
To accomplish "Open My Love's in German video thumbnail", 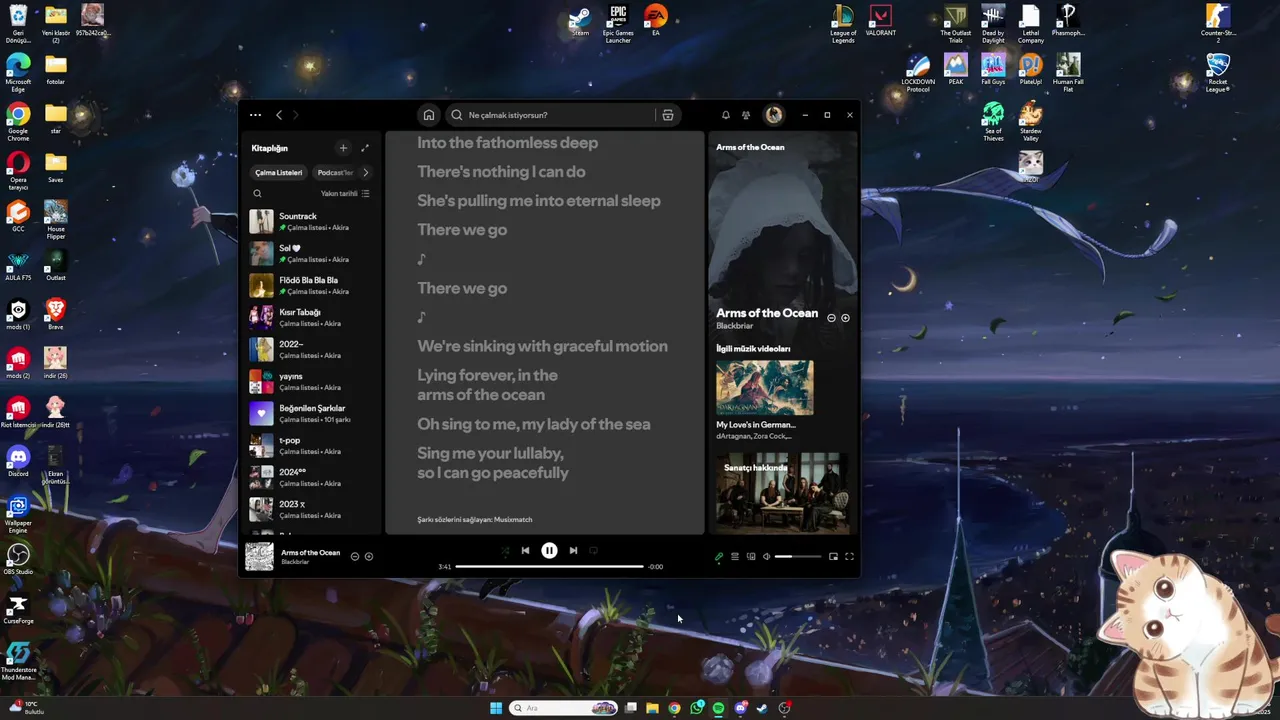I will click(x=765, y=388).
